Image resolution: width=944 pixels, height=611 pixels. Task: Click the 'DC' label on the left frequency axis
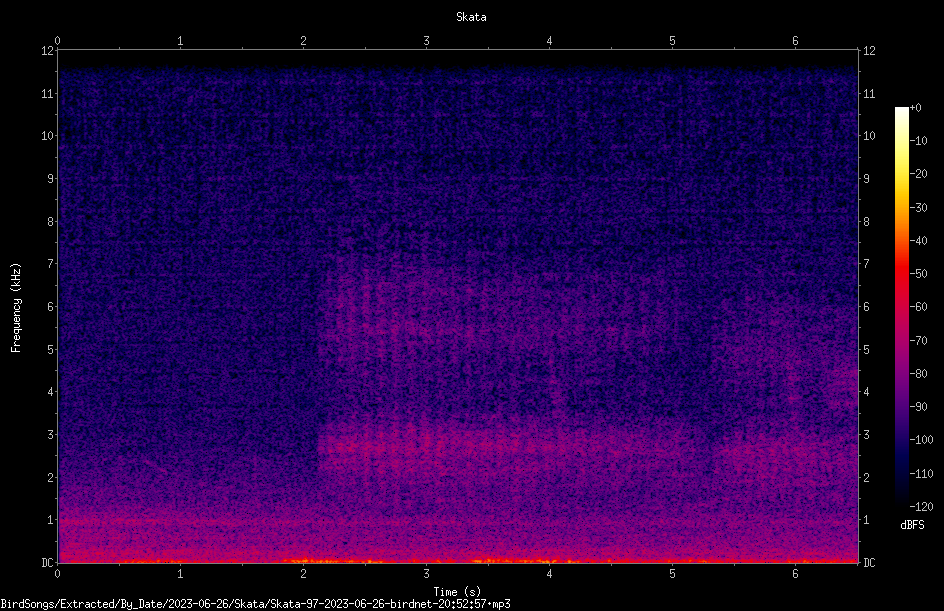point(48,563)
